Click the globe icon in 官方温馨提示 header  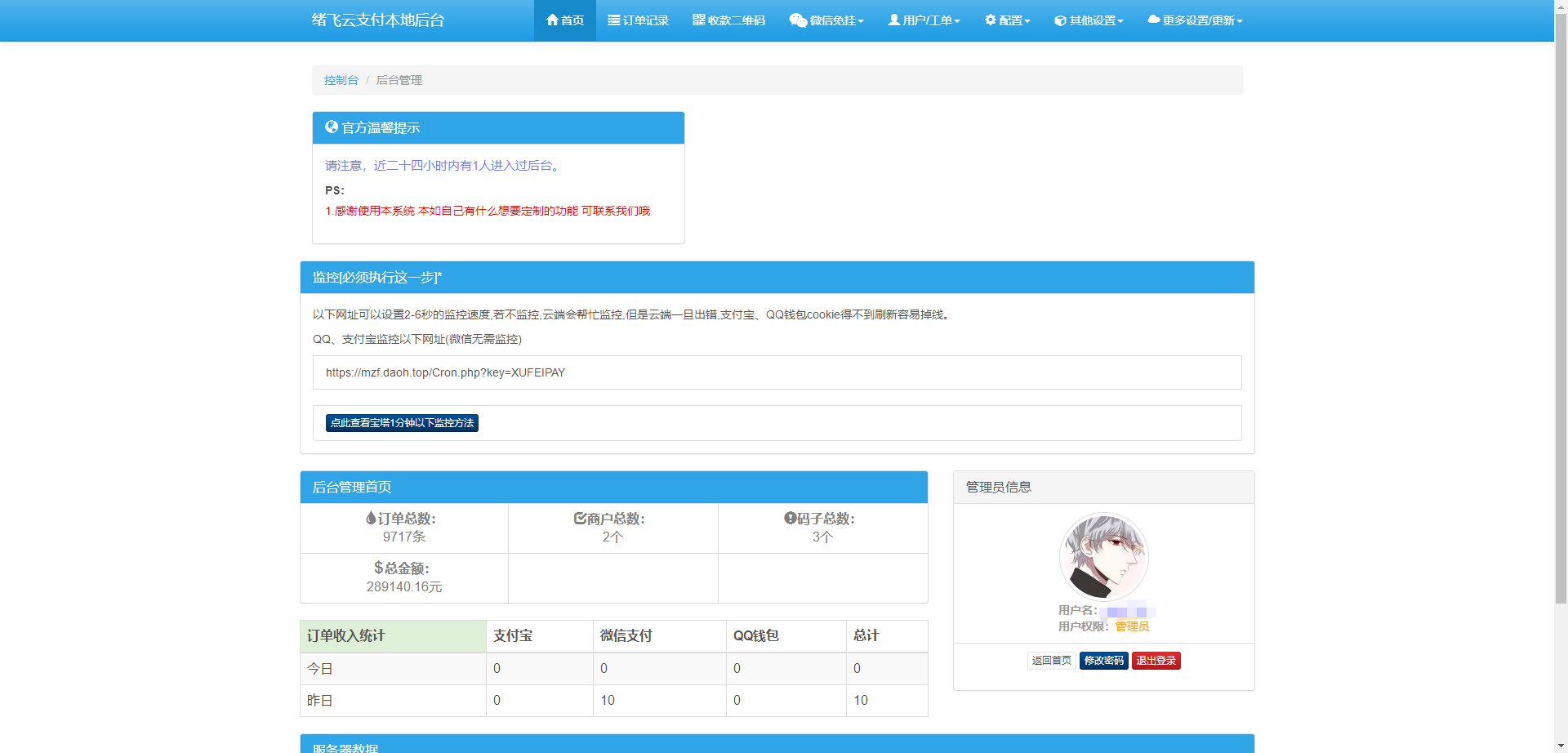point(331,127)
